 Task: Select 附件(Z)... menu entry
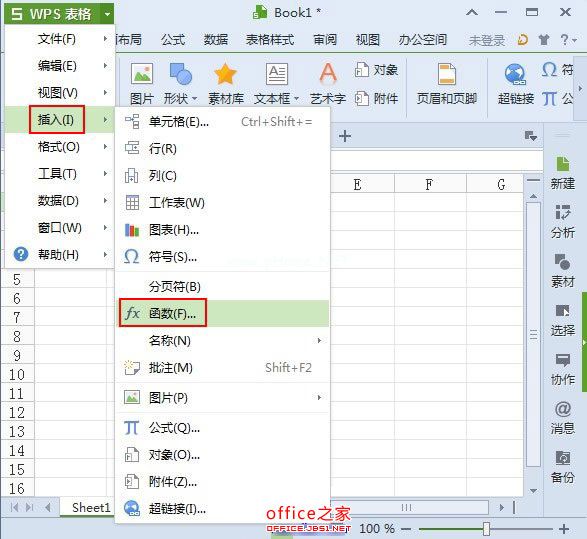[x=223, y=481]
